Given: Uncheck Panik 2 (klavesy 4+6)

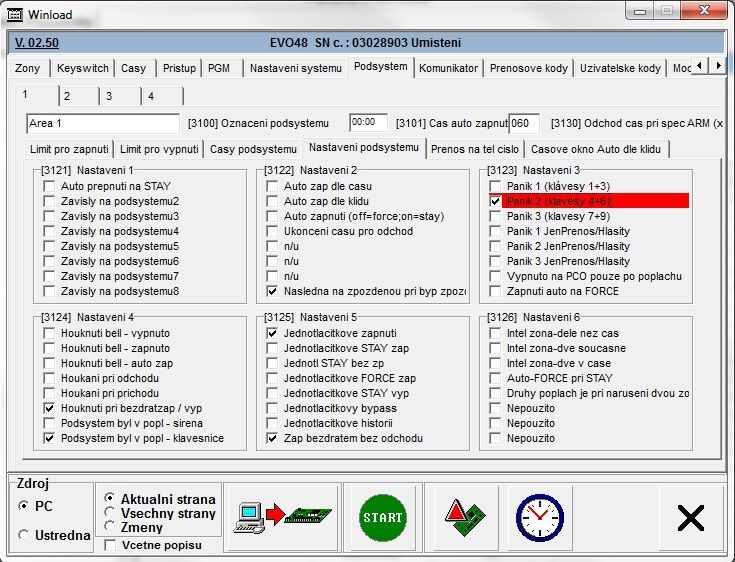Looking at the screenshot, I should coord(495,201).
